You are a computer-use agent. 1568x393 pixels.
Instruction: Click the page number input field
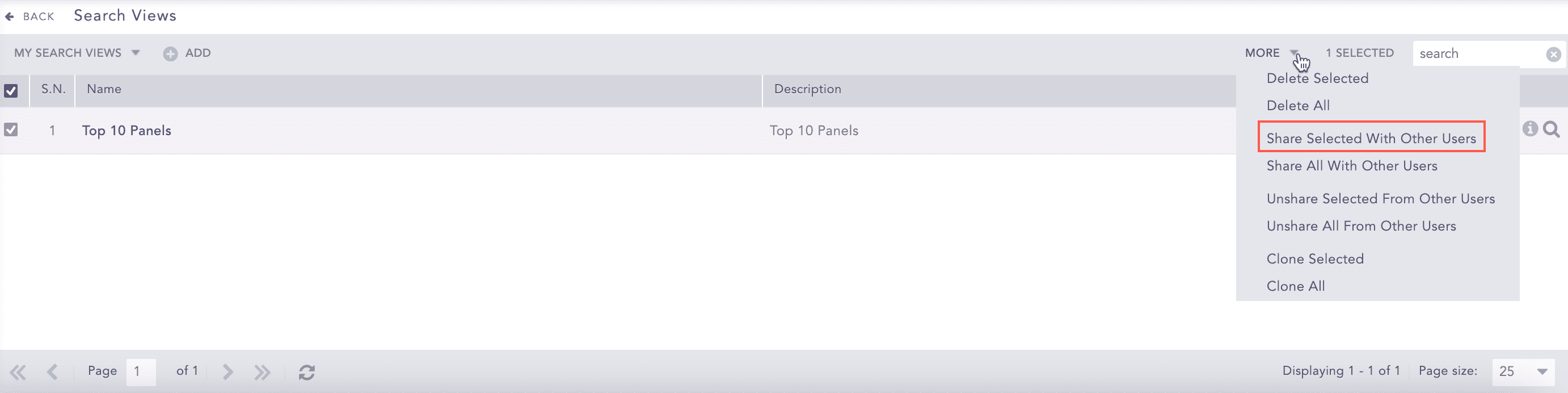click(x=141, y=371)
